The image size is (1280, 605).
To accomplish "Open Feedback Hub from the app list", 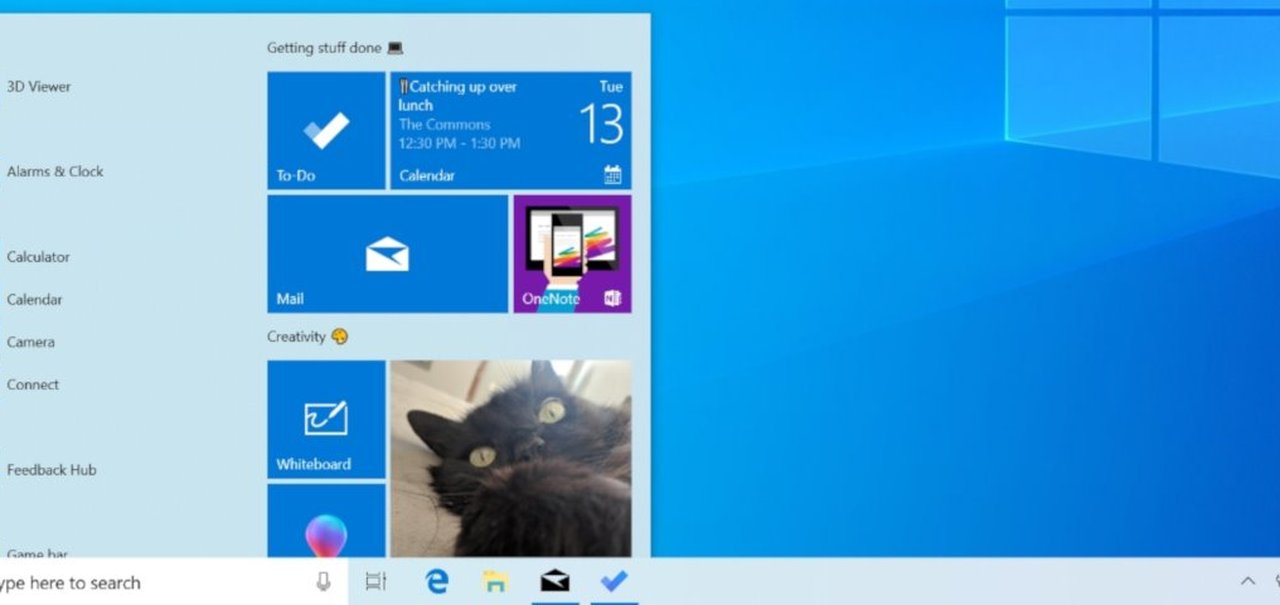I will (x=51, y=470).
